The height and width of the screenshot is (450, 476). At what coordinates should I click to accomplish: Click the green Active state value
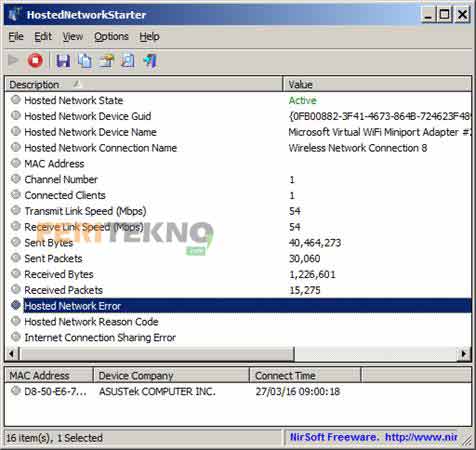[303, 100]
